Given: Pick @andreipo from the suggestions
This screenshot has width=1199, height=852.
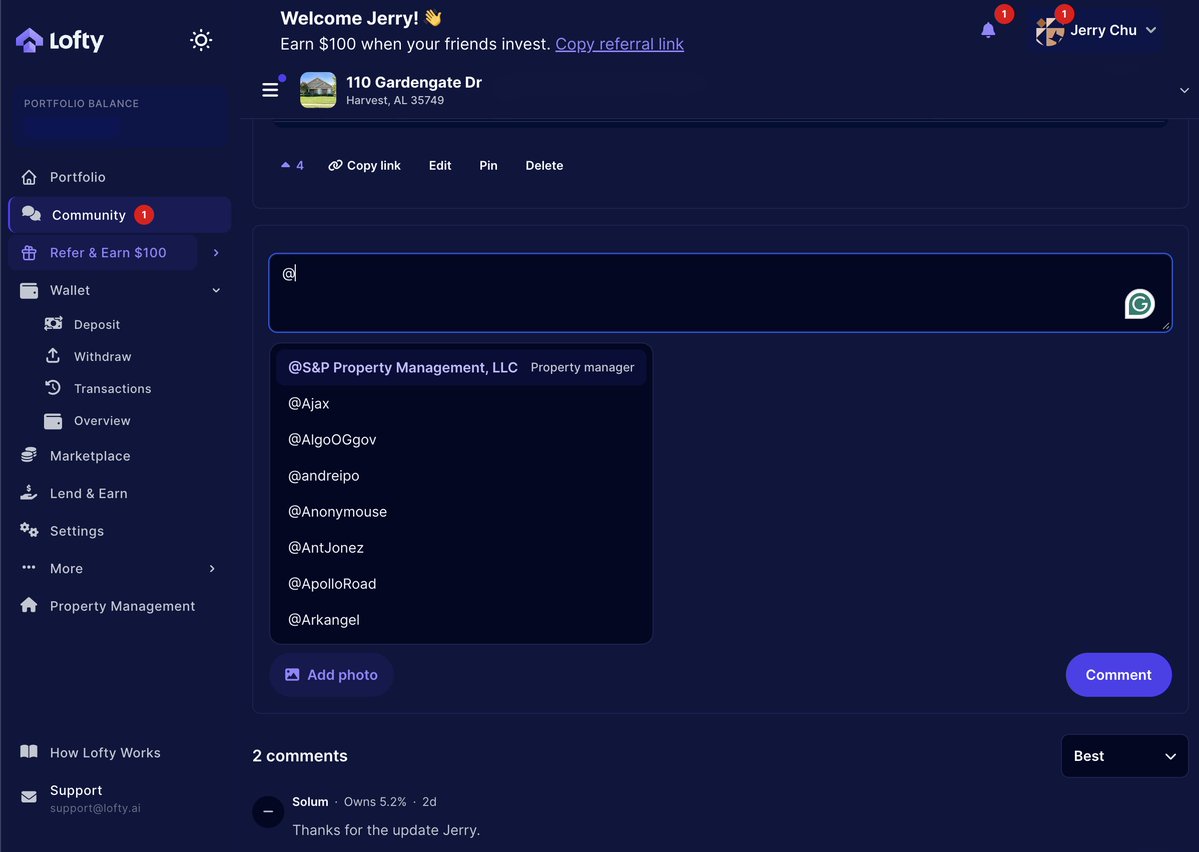Looking at the screenshot, I should pos(460,475).
